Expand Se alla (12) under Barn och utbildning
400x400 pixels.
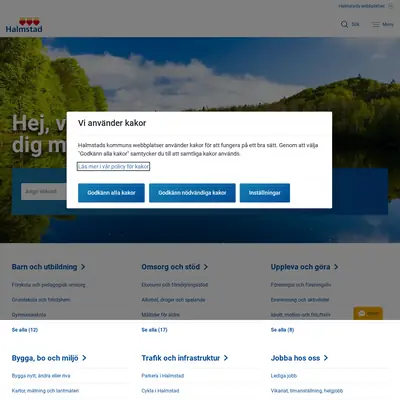25,330
